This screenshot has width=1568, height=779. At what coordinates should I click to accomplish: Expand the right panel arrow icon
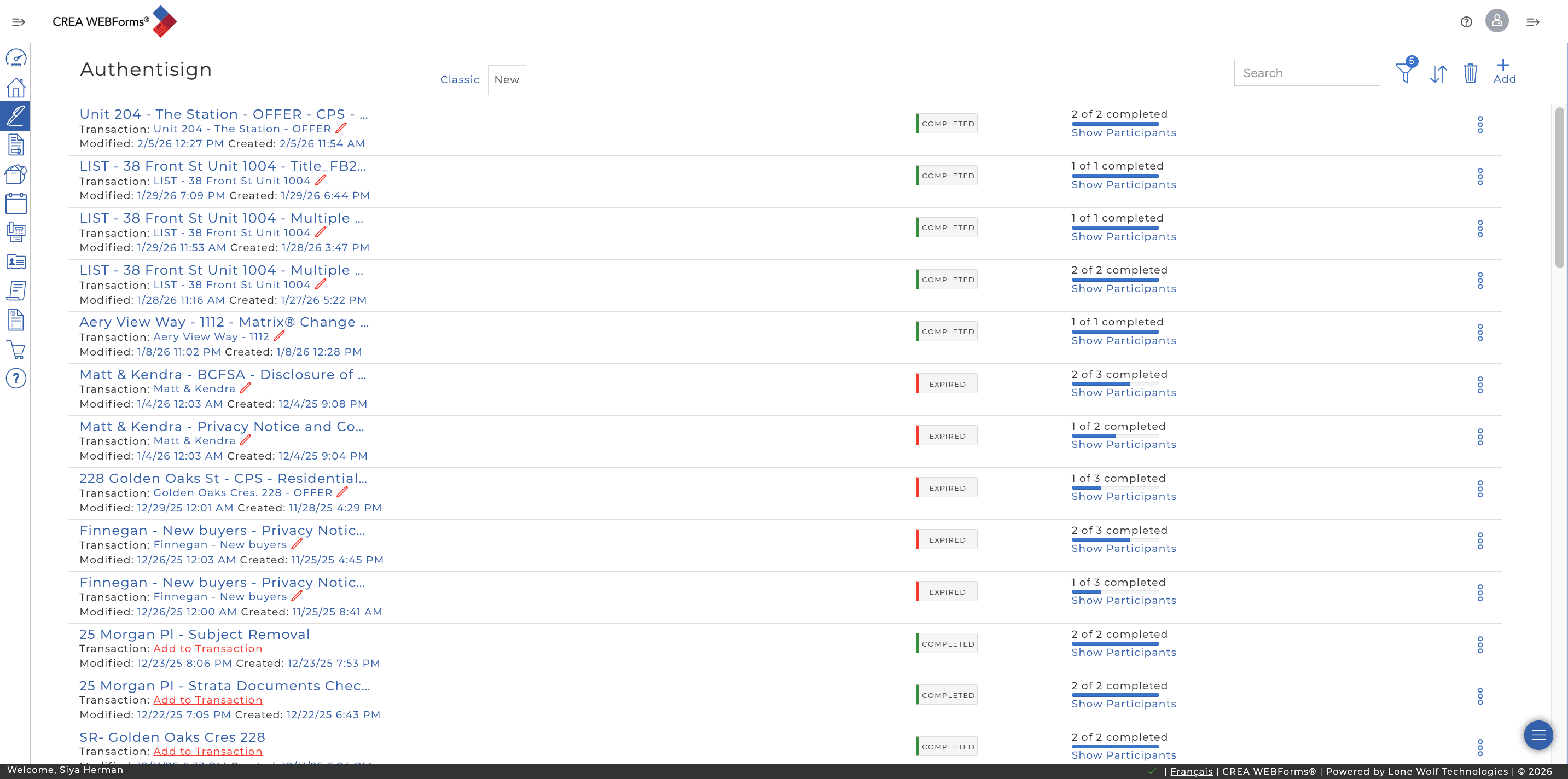[1532, 22]
